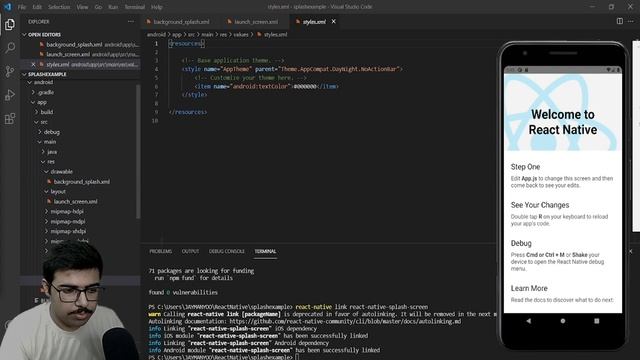This screenshot has width=640, height=360.
Task: Open the Search view in activity bar
Action: [10, 48]
